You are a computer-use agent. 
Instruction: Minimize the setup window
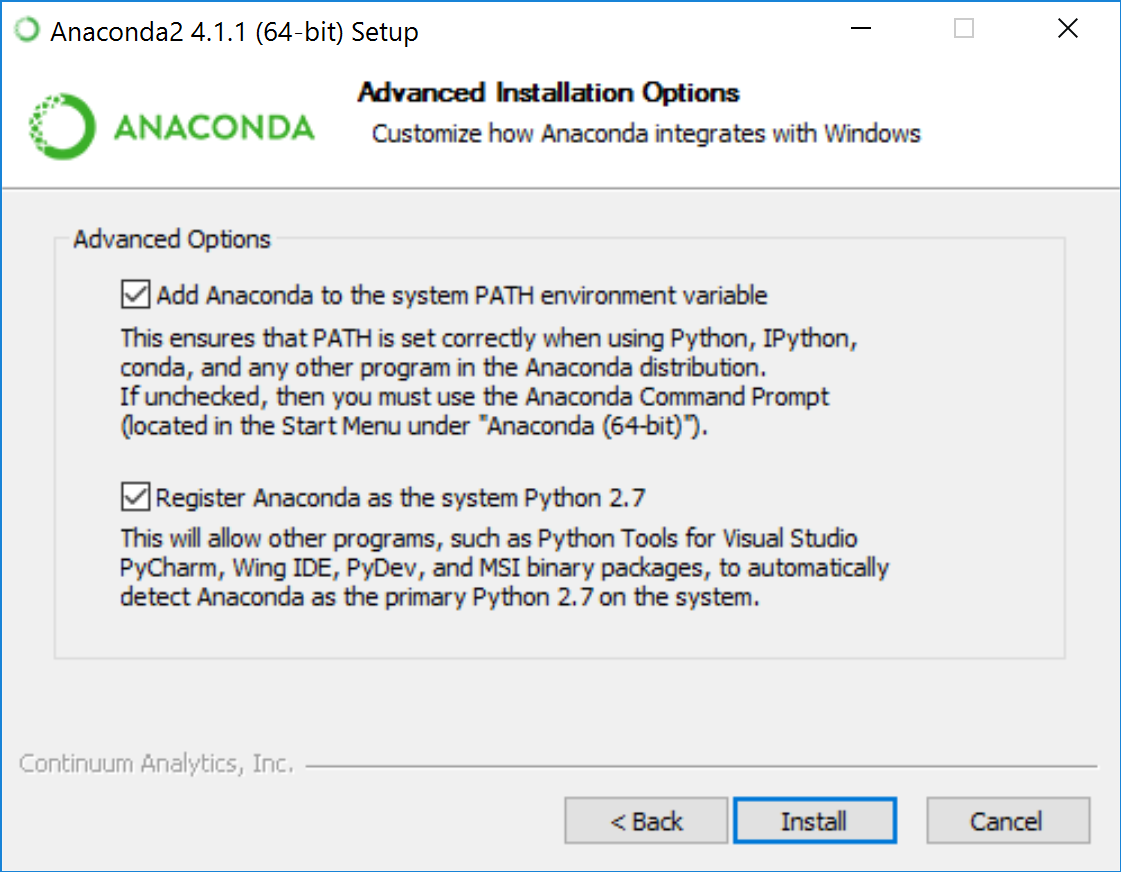click(x=860, y=29)
